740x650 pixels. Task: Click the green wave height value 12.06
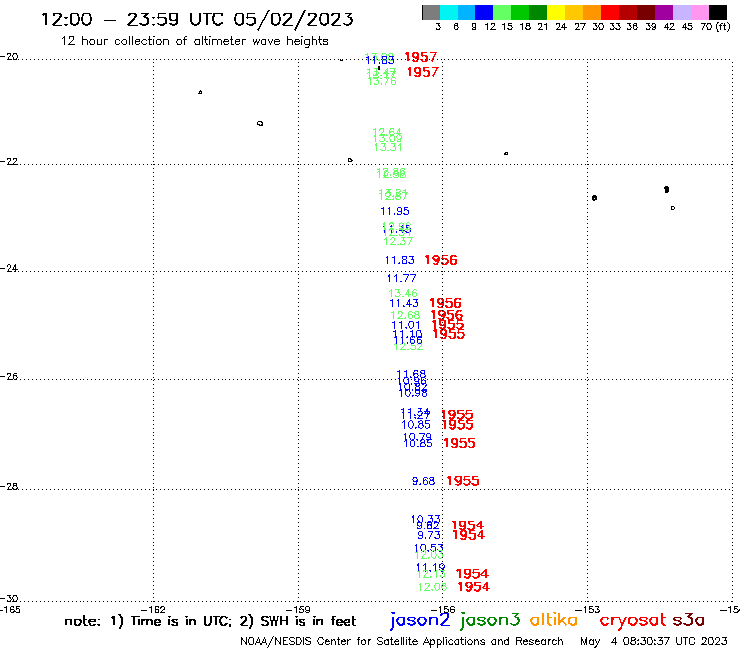432,587
